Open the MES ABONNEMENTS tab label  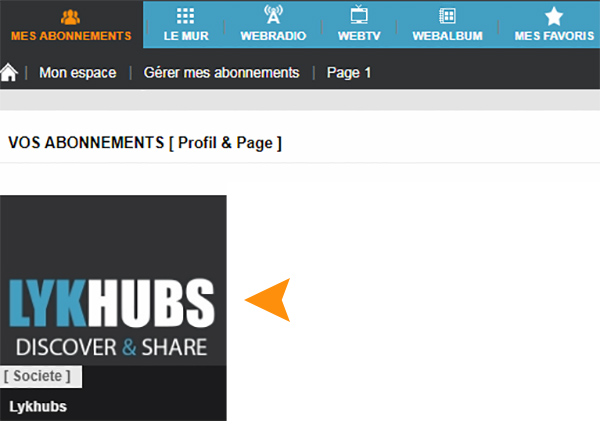[x=71, y=36]
